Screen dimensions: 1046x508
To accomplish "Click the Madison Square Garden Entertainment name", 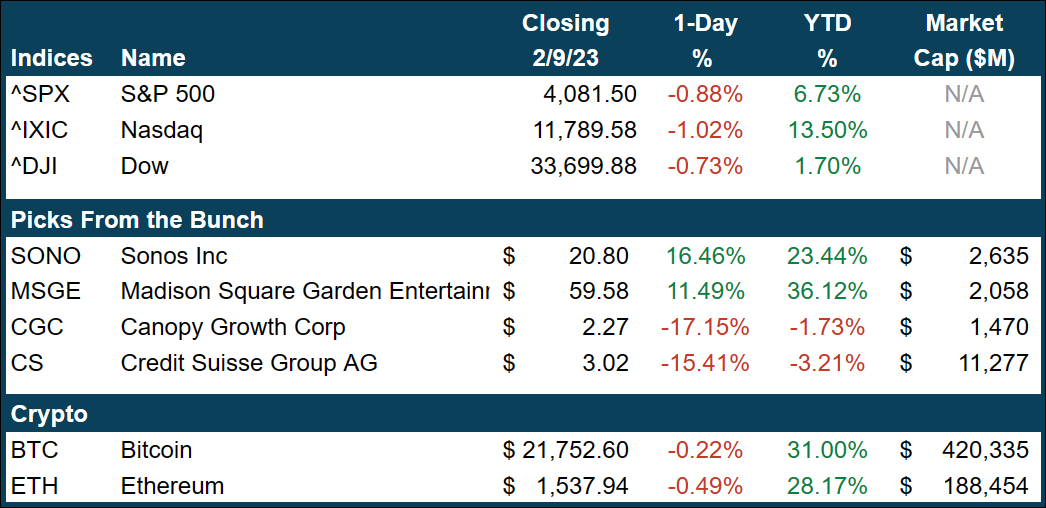I will tap(304, 292).
